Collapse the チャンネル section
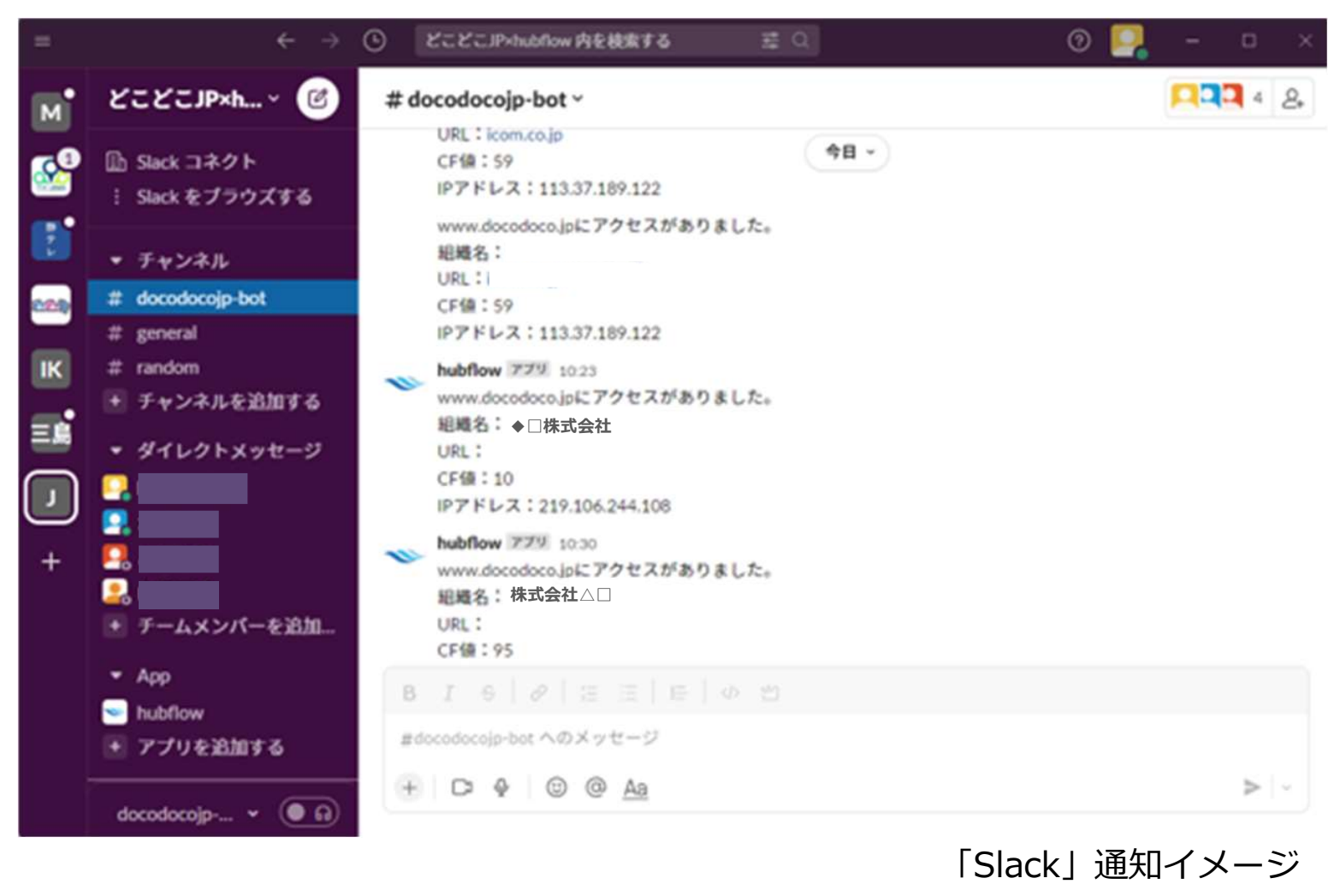This screenshot has height=896, width=1340. coord(116,260)
